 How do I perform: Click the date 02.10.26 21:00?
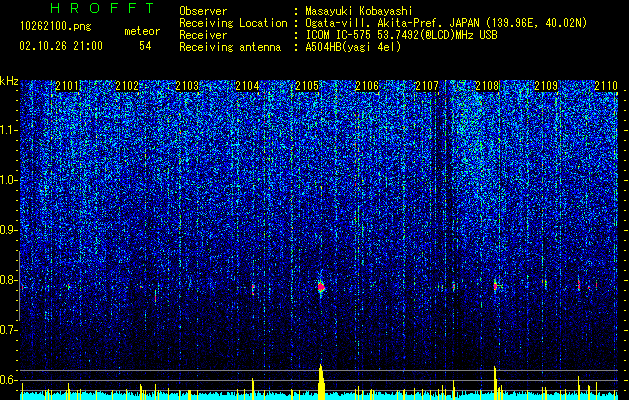pyautogui.click(x=61, y=46)
